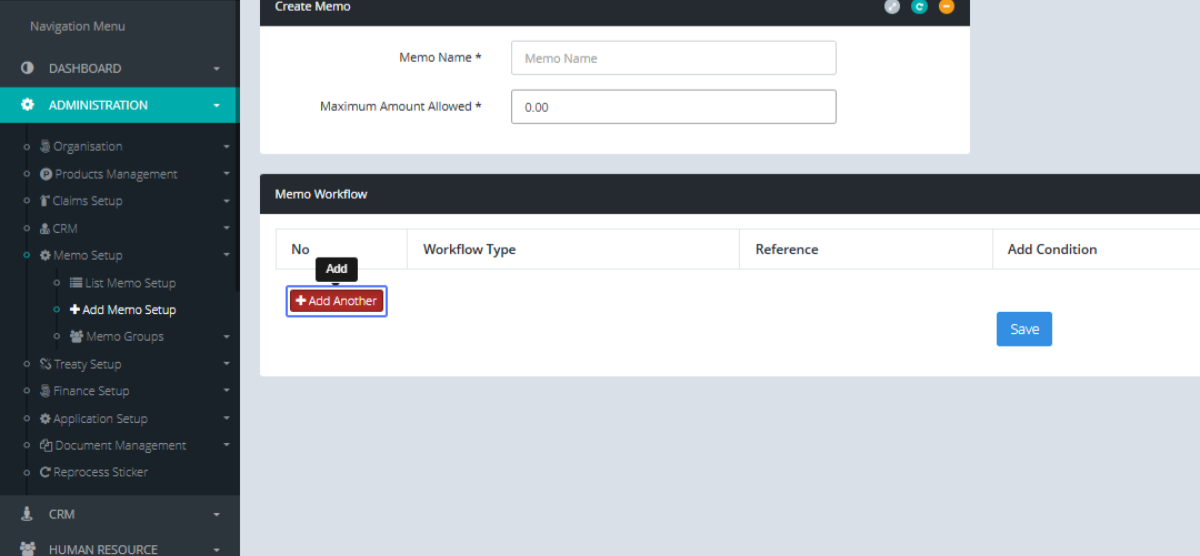Click the blue Save button
This screenshot has width=1200, height=556.
pyautogui.click(x=1024, y=329)
